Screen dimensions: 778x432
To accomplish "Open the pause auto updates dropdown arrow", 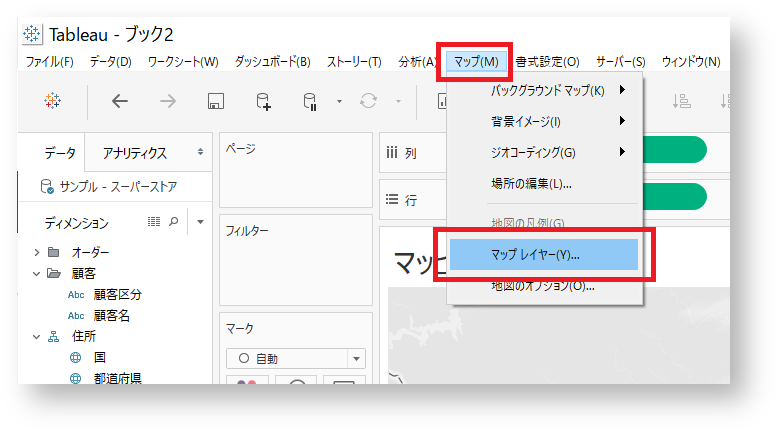I will pos(339,101).
